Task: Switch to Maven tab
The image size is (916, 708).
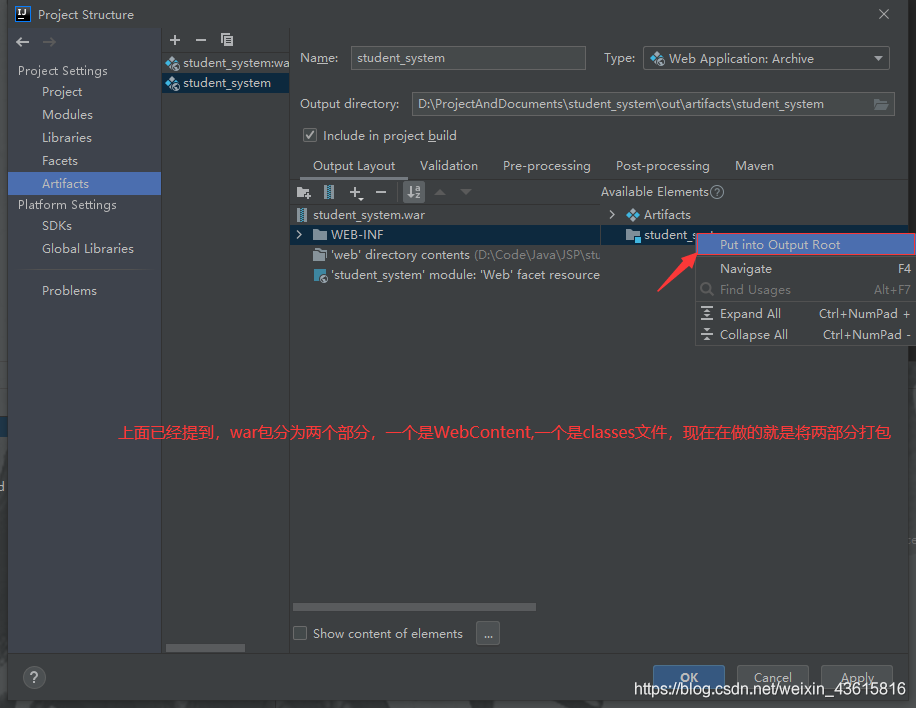Action: [754, 166]
